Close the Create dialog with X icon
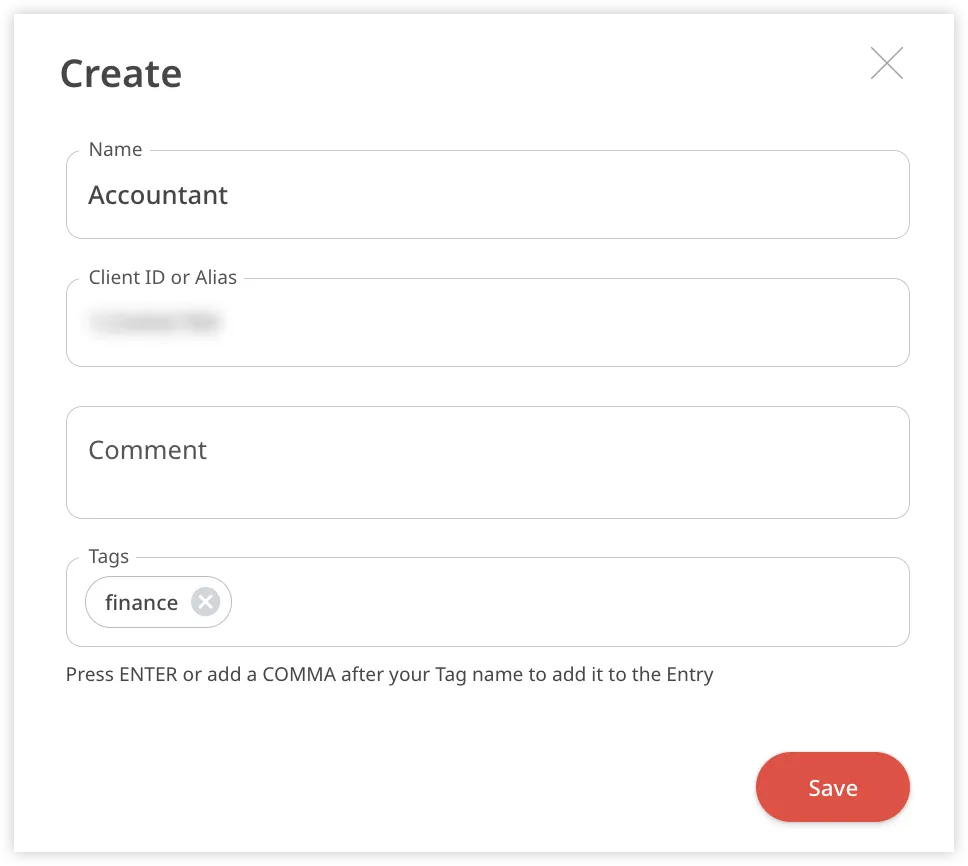968x866 pixels. pos(886,63)
